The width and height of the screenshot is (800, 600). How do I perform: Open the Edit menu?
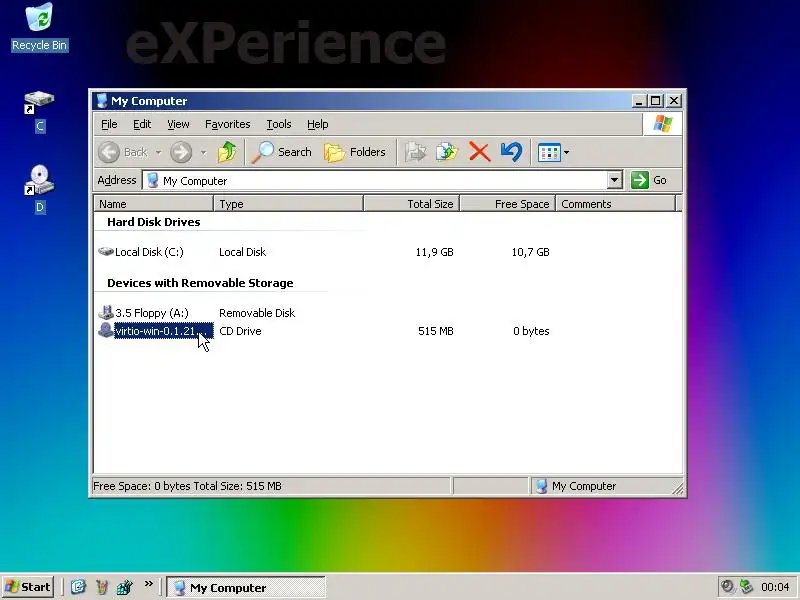point(142,124)
